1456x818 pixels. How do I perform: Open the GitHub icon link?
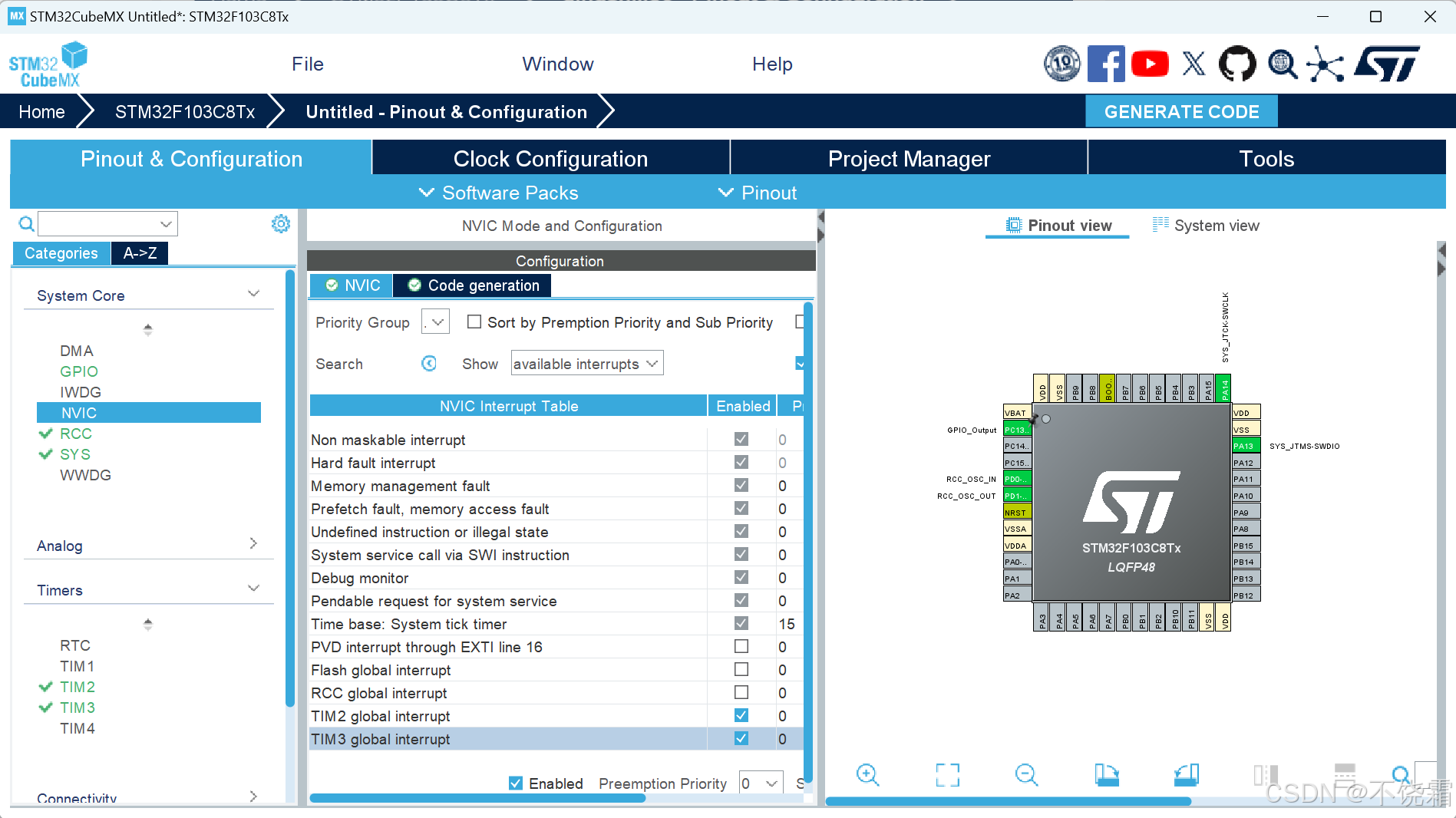point(1237,64)
